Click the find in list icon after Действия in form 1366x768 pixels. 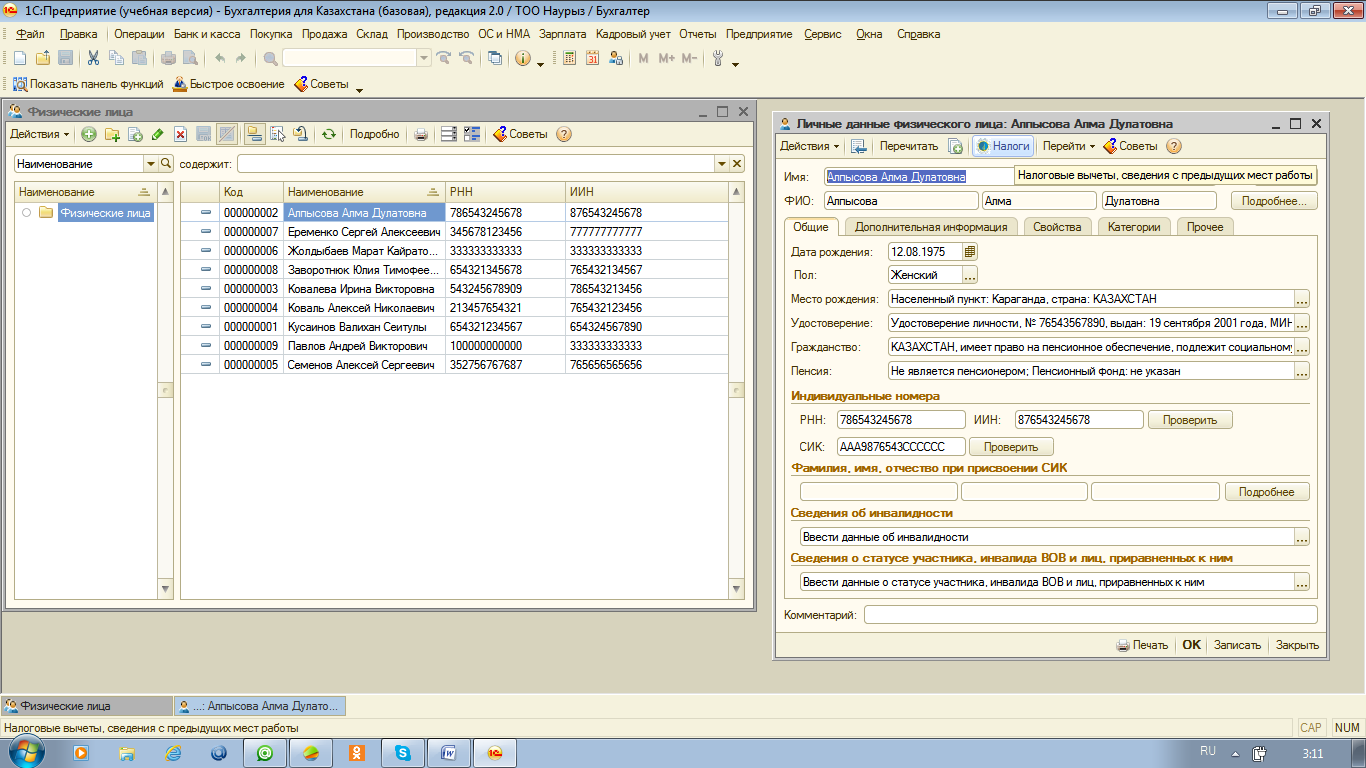click(x=858, y=146)
